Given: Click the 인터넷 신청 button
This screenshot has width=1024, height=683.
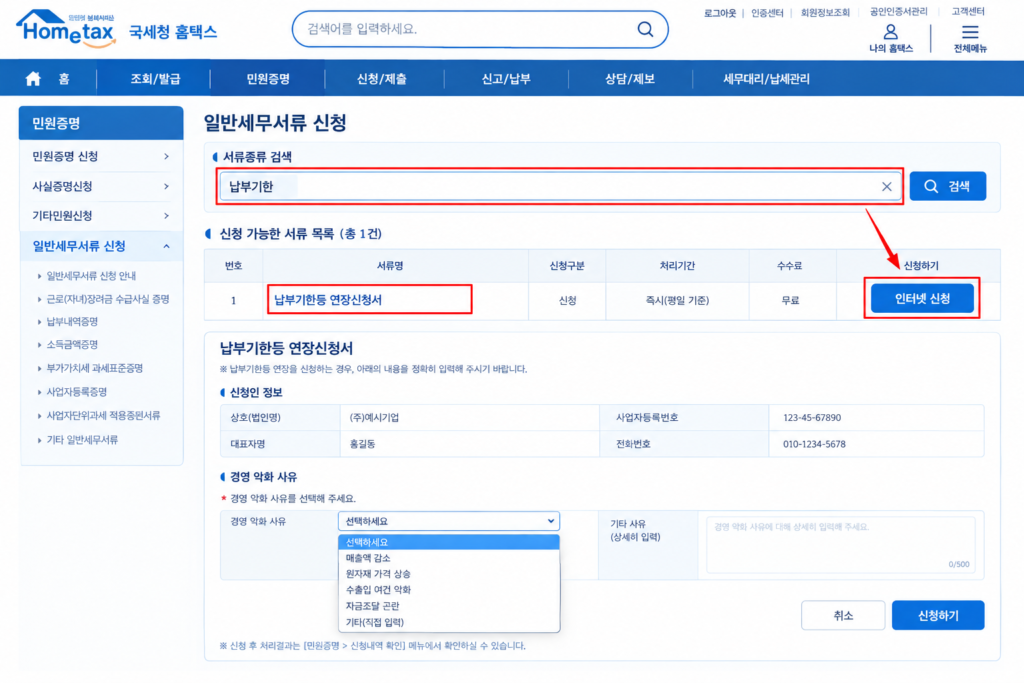Looking at the screenshot, I should (922, 298).
